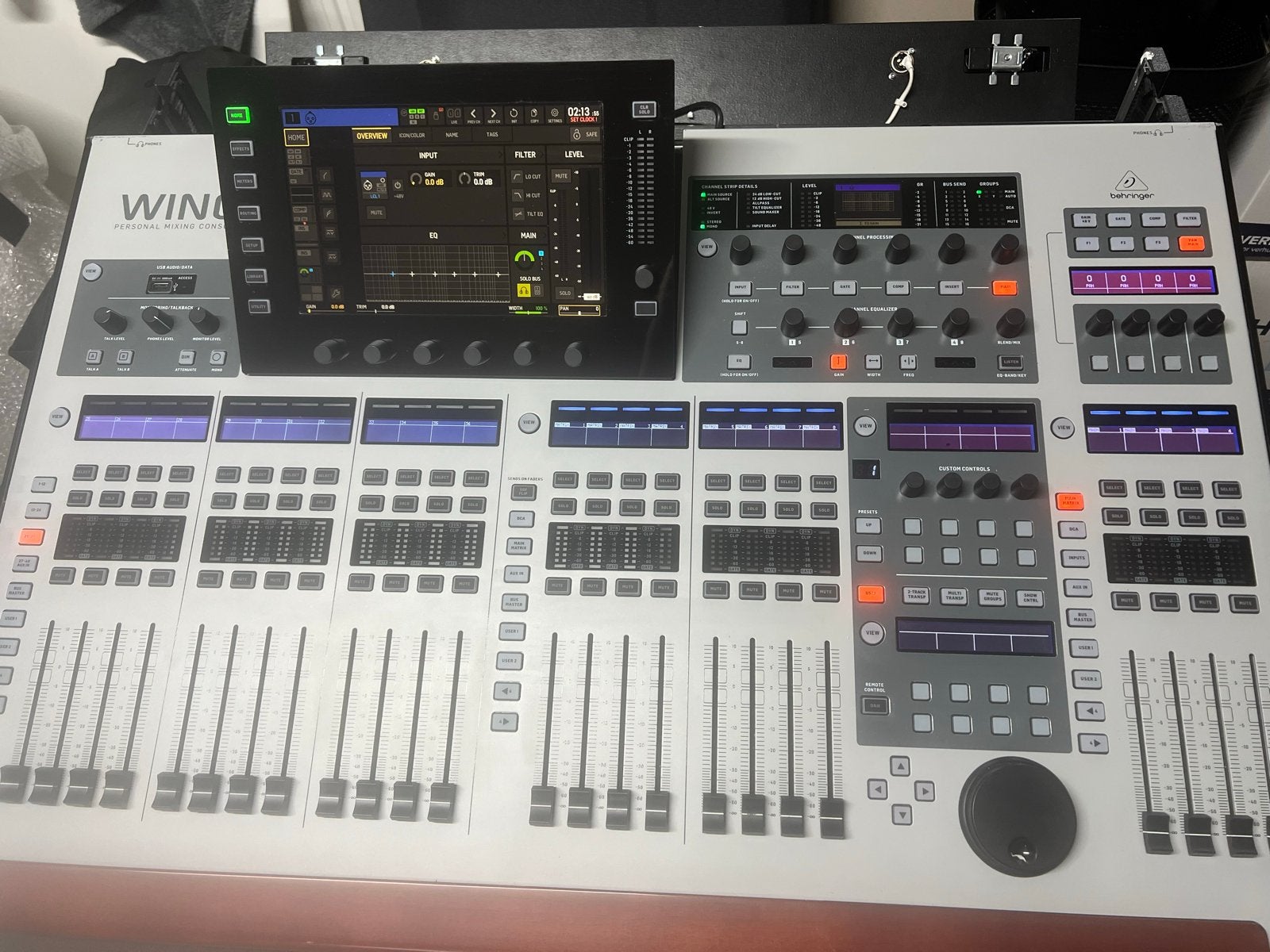Tap the LO CUT filter icon

click(518, 176)
